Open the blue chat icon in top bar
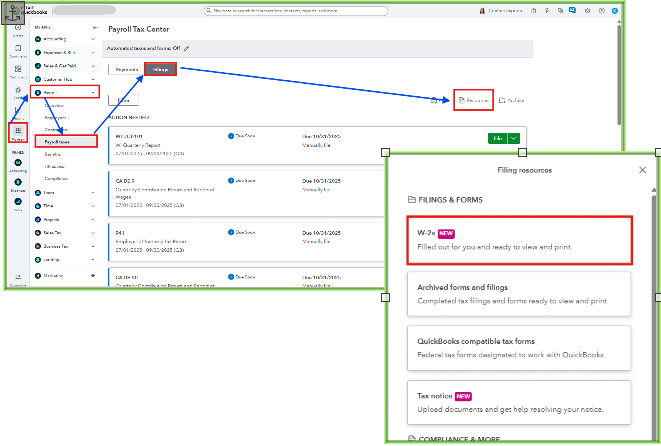The height and width of the screenshot is (446, 661). (572, 11)
